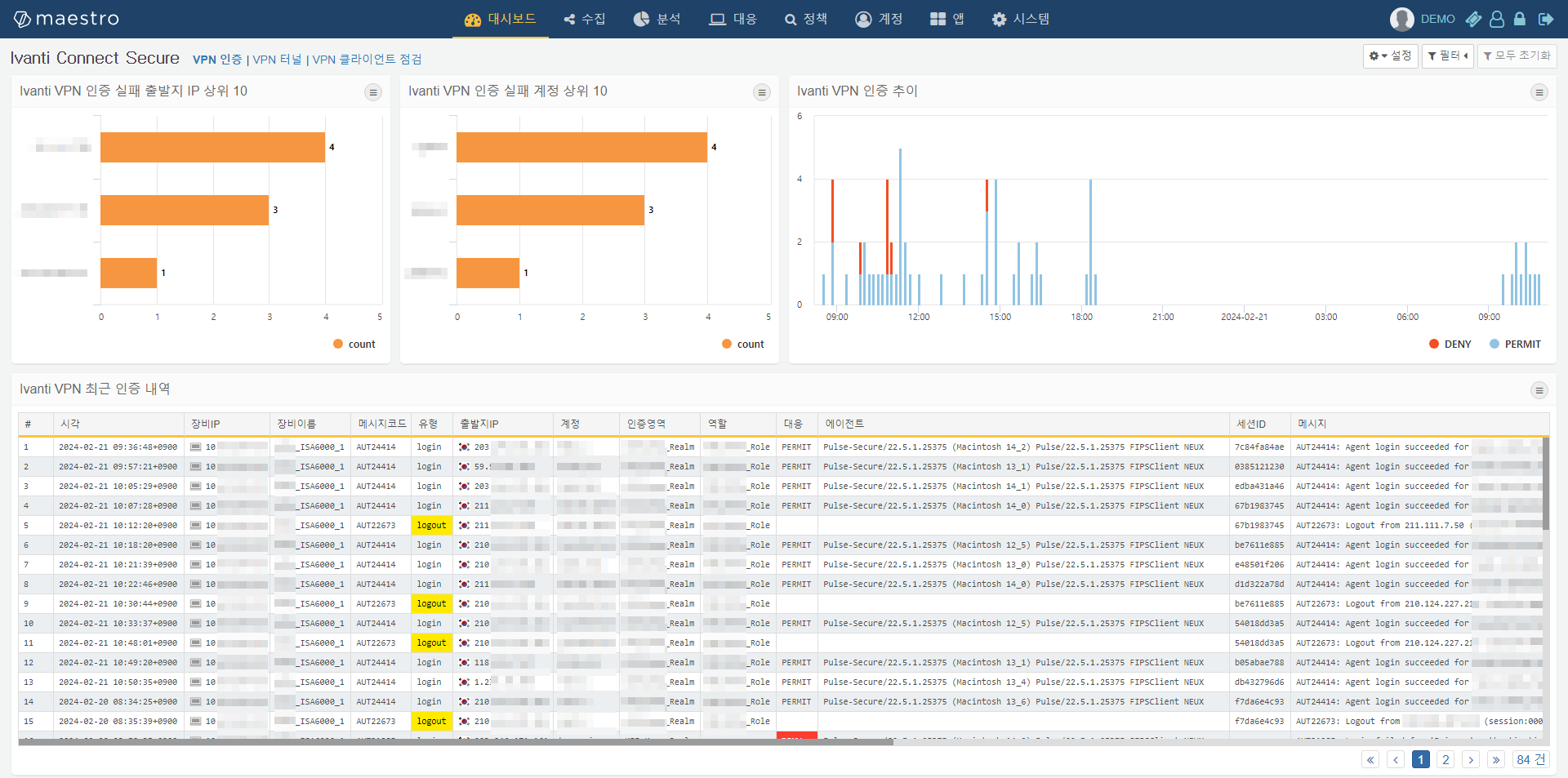Viewport: 1568px width, 778px height.
Task: Expand the 필터 filter panel
Action: 1447,56
